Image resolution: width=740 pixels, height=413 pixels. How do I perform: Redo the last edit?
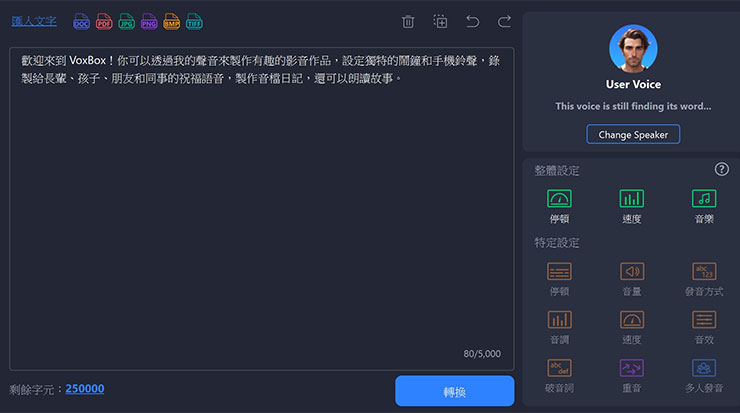tap(504, 22)
